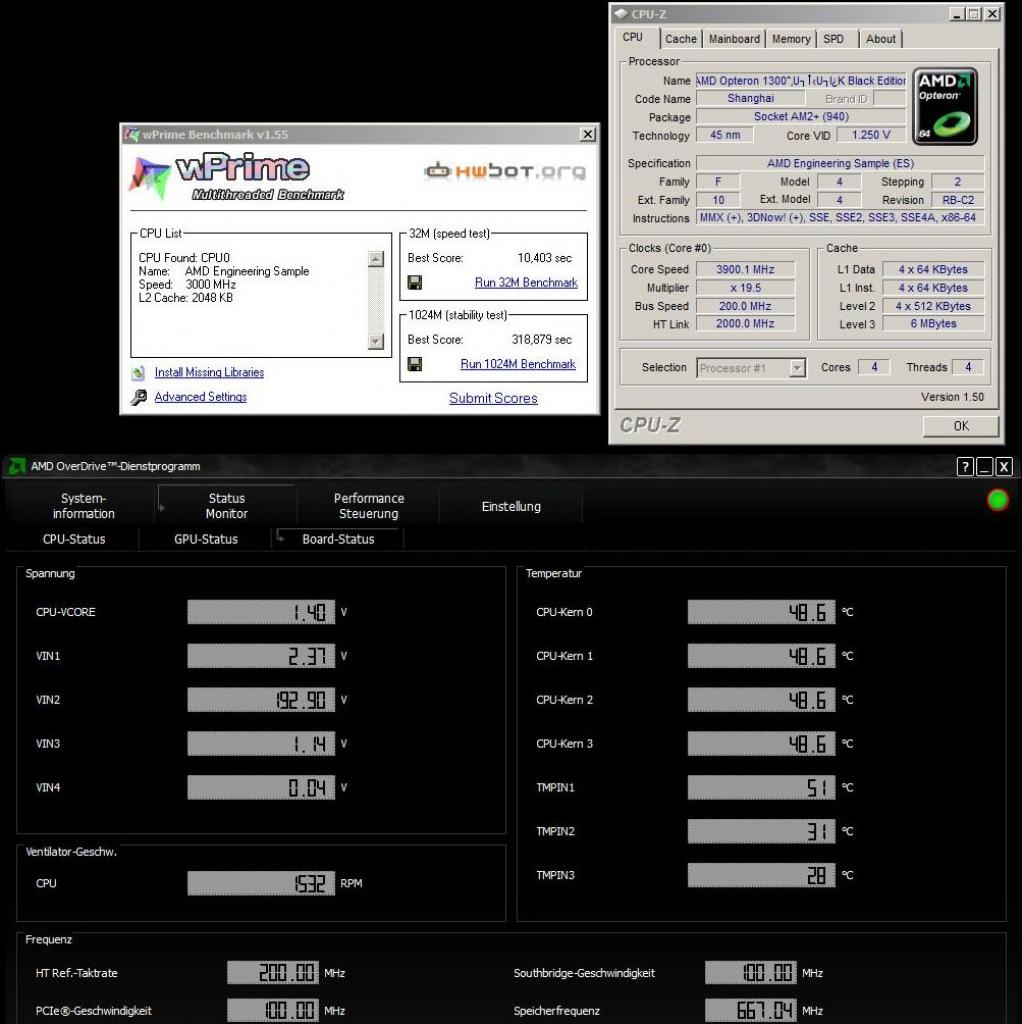Click the Submit Scores link
1022x1024 pixels.
[493, 398]
